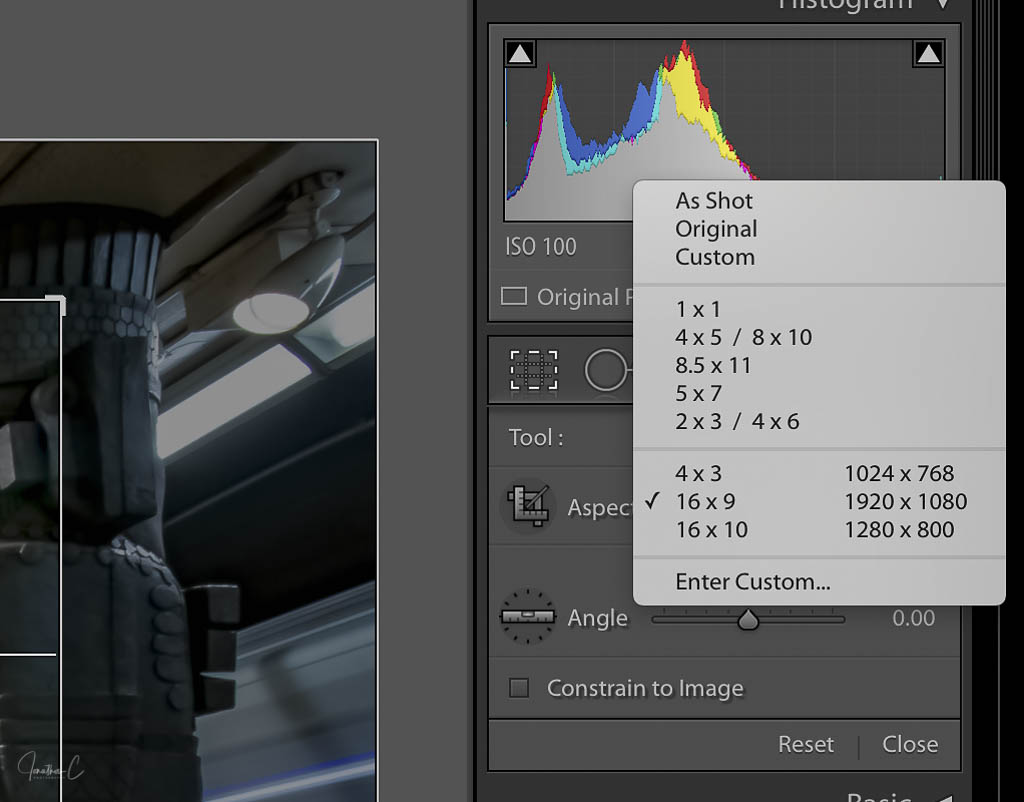Enable Constrain to Image checkbox

[x=519, y=688]
